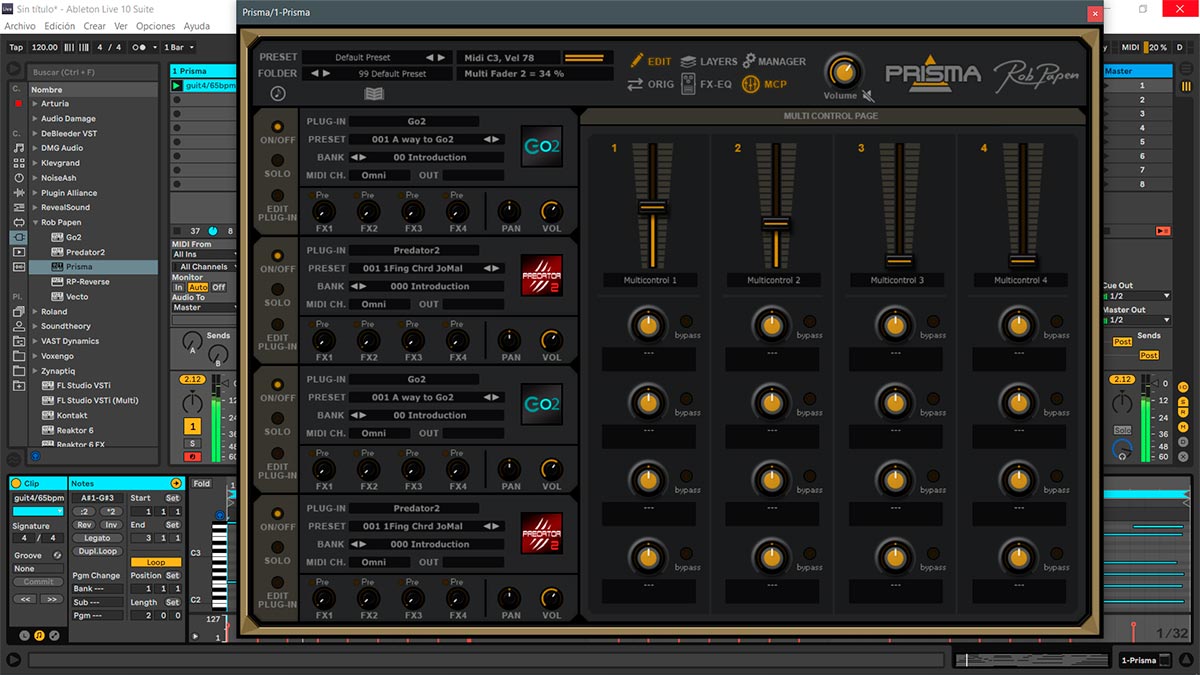Image resolution: width=1200 pixels, height=675 pixels.
Task: Open the 'All Channels' dropdown
Action: [204, 267]
